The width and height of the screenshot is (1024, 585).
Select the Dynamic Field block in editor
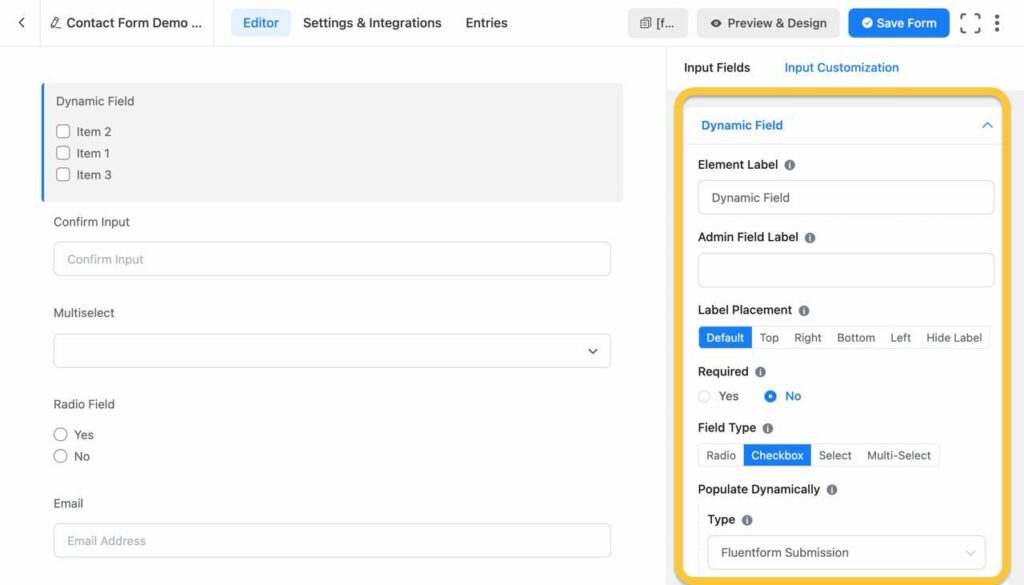pyautogui.click(x=332, y=142)
